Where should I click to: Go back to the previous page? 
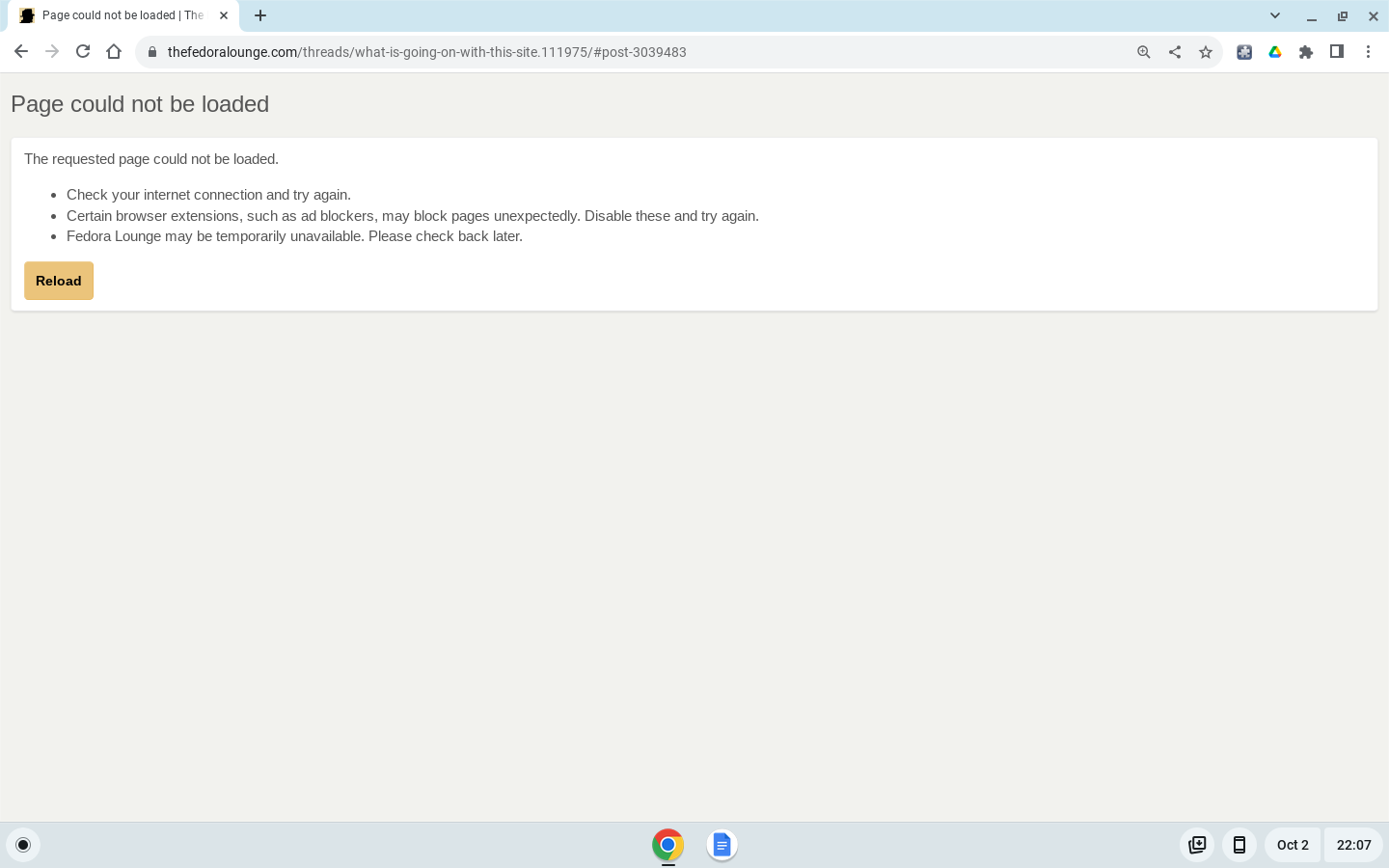21,52
